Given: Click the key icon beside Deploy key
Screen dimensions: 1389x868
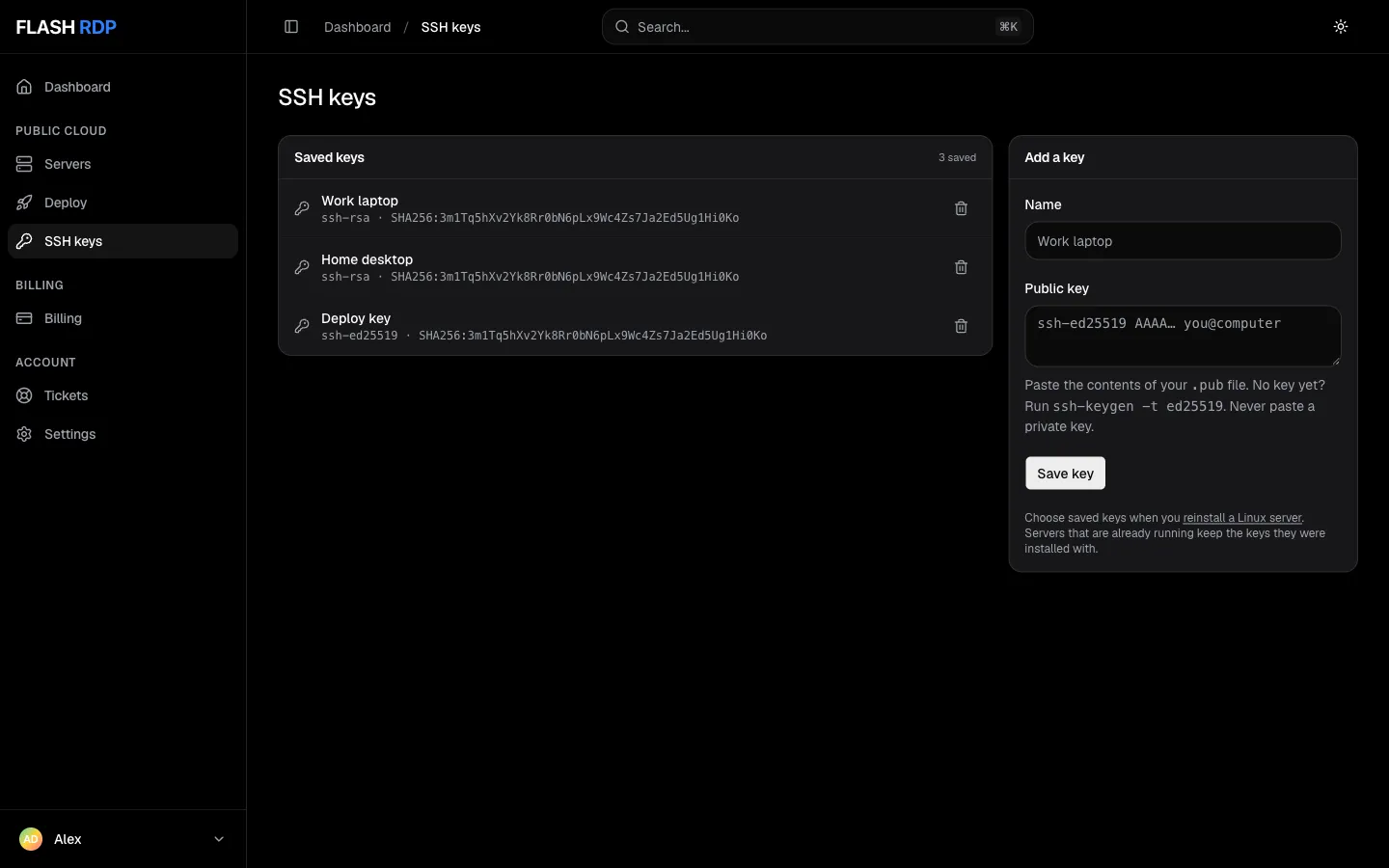Looking at the screenshot, I should click(302, 326).
